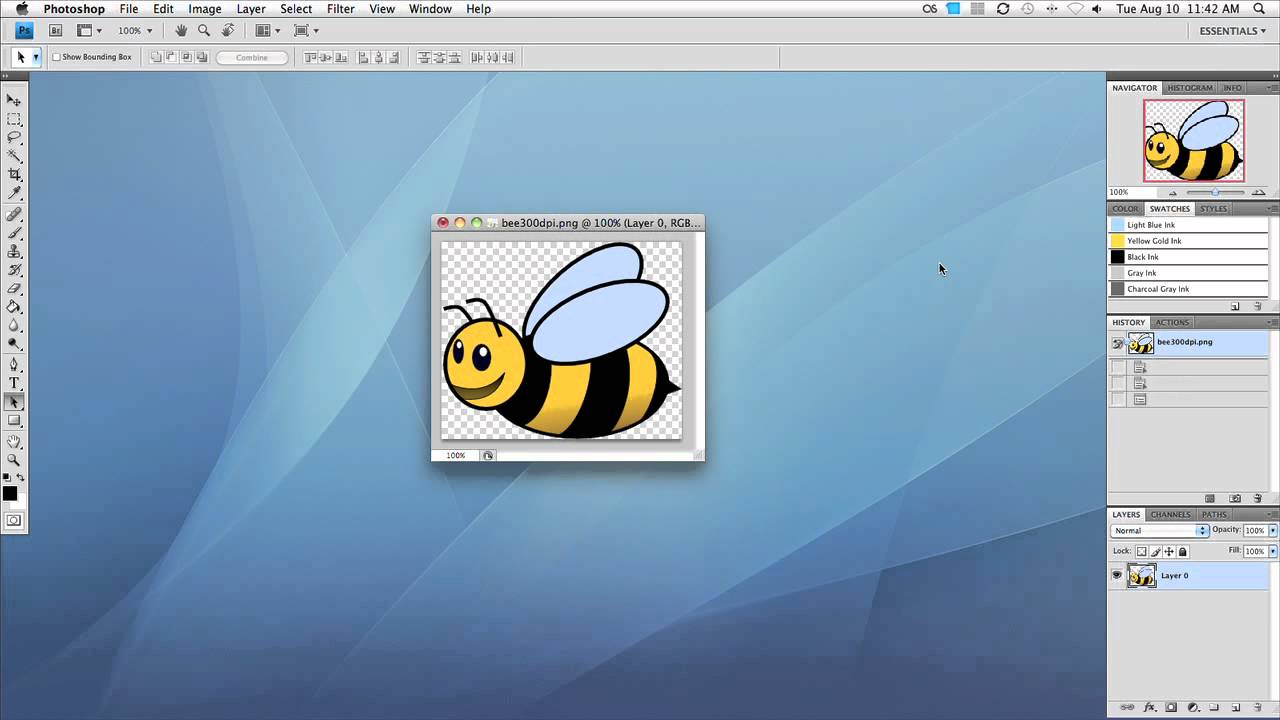The width and height of the screenshot is (1280, 720).
Task: Select the Eyedropper tool
Action: point(14,192)
